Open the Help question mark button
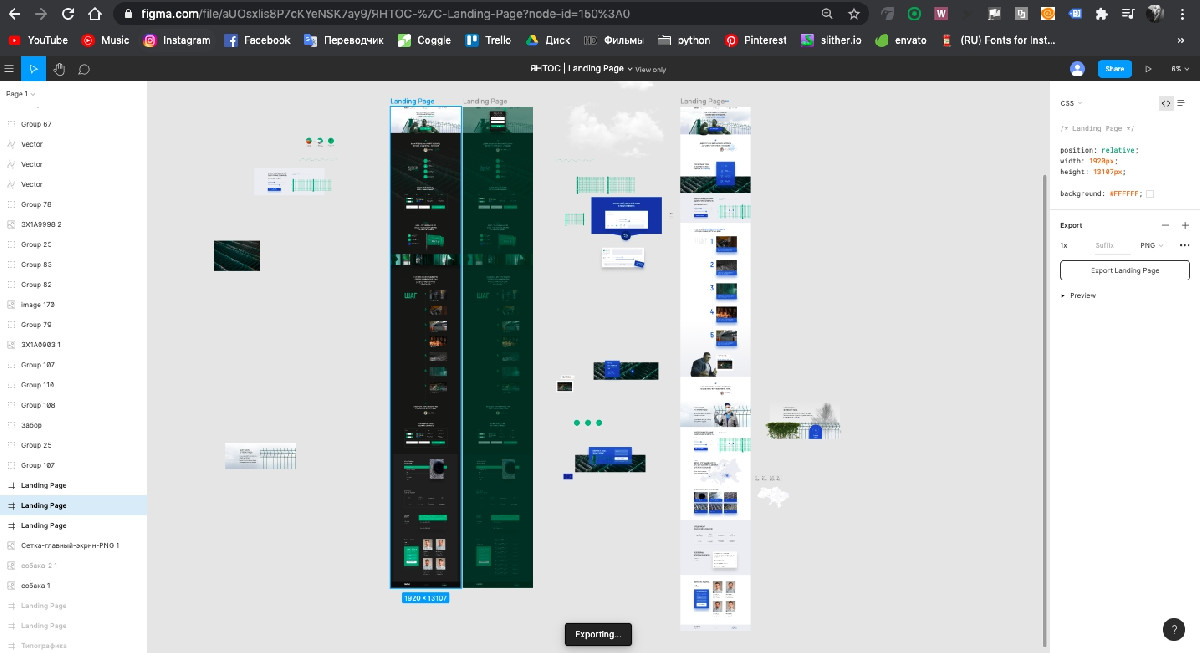 (x=1174, y=629)
